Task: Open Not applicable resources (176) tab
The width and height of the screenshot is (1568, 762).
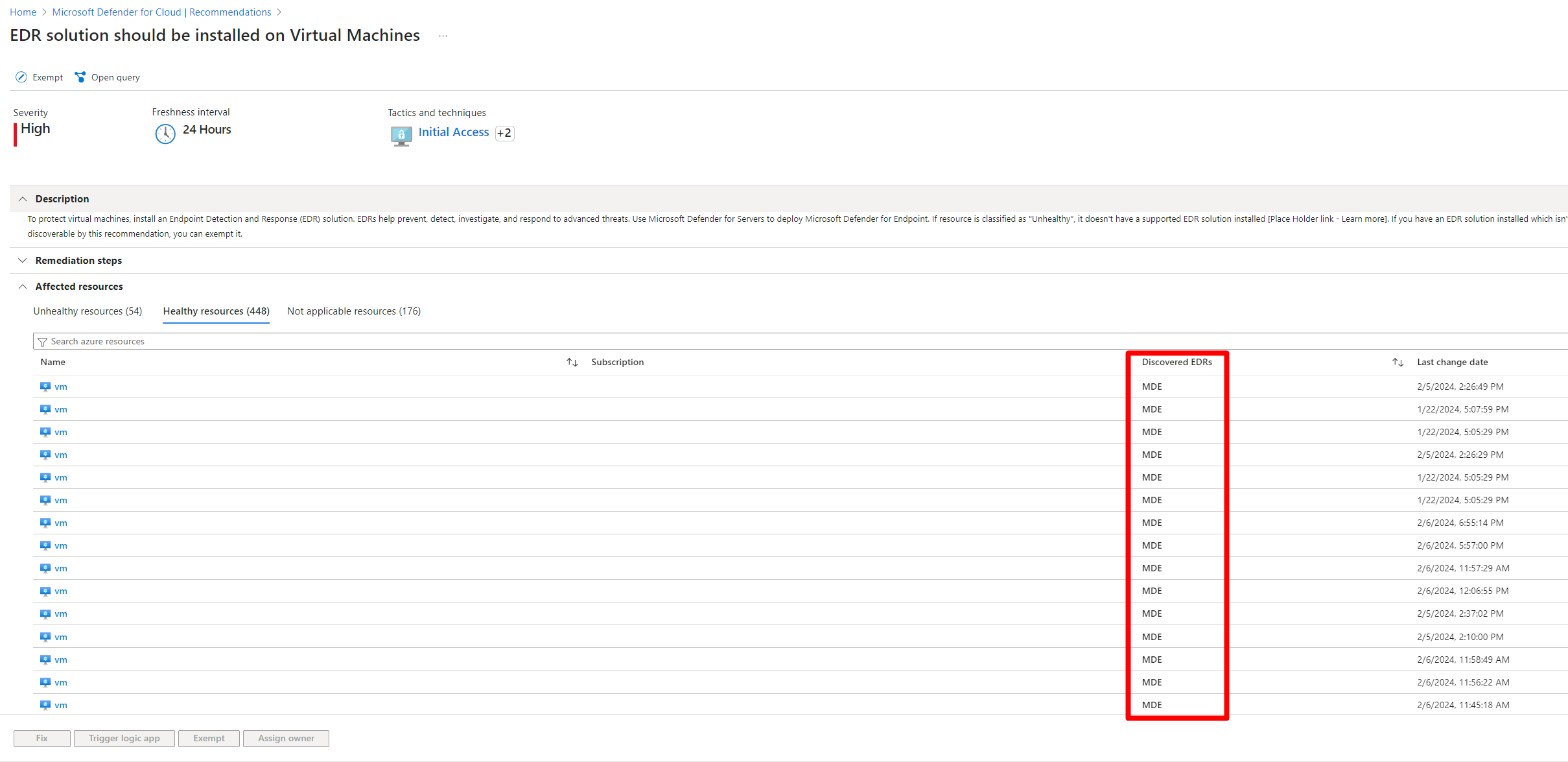Action: 354,311
